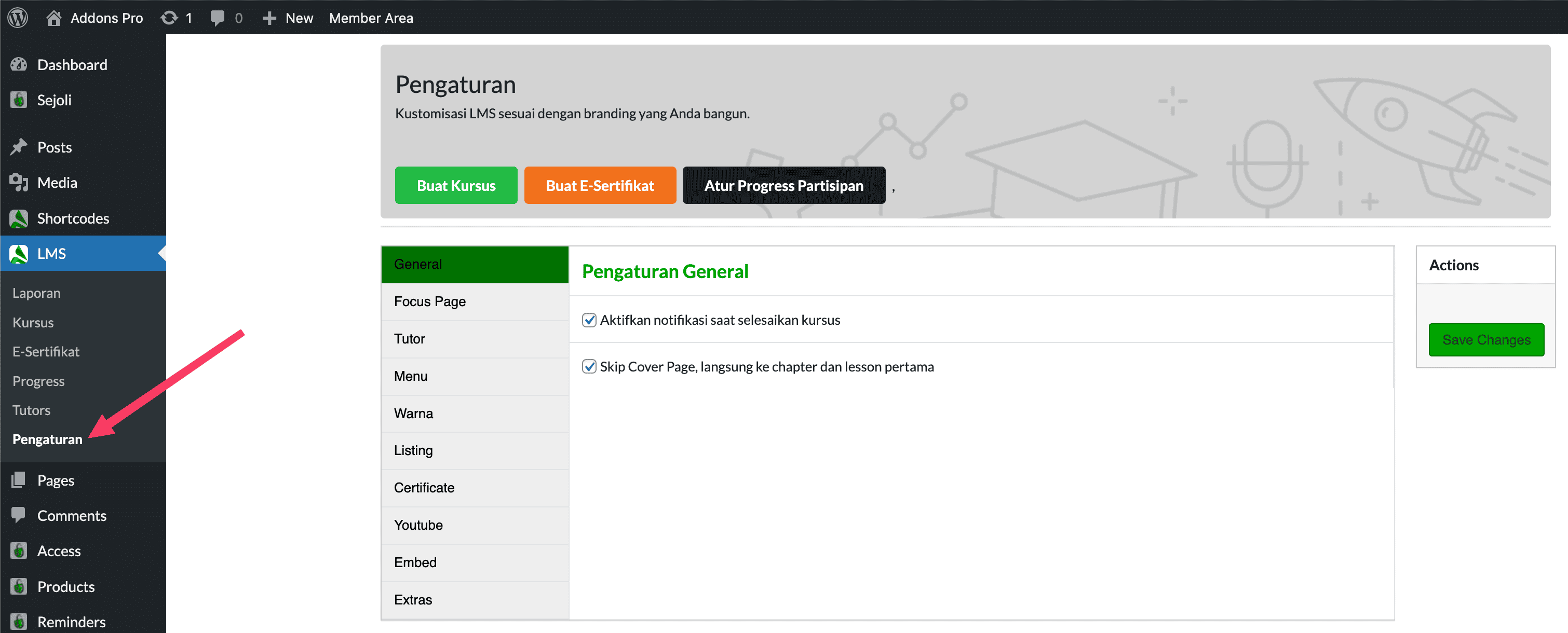Click the Save Changes button
Image resolution: width=1568 pixels, height=633 pixels.
click(x=1486, y=340)
